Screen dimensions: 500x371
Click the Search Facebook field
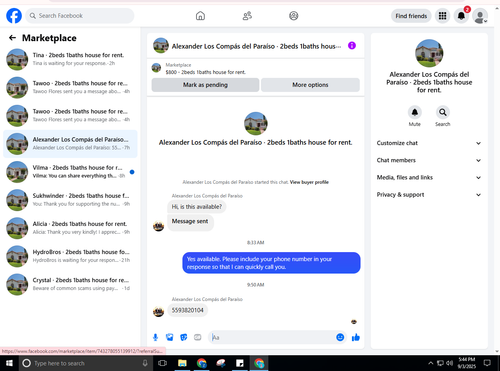pos(80,16)
